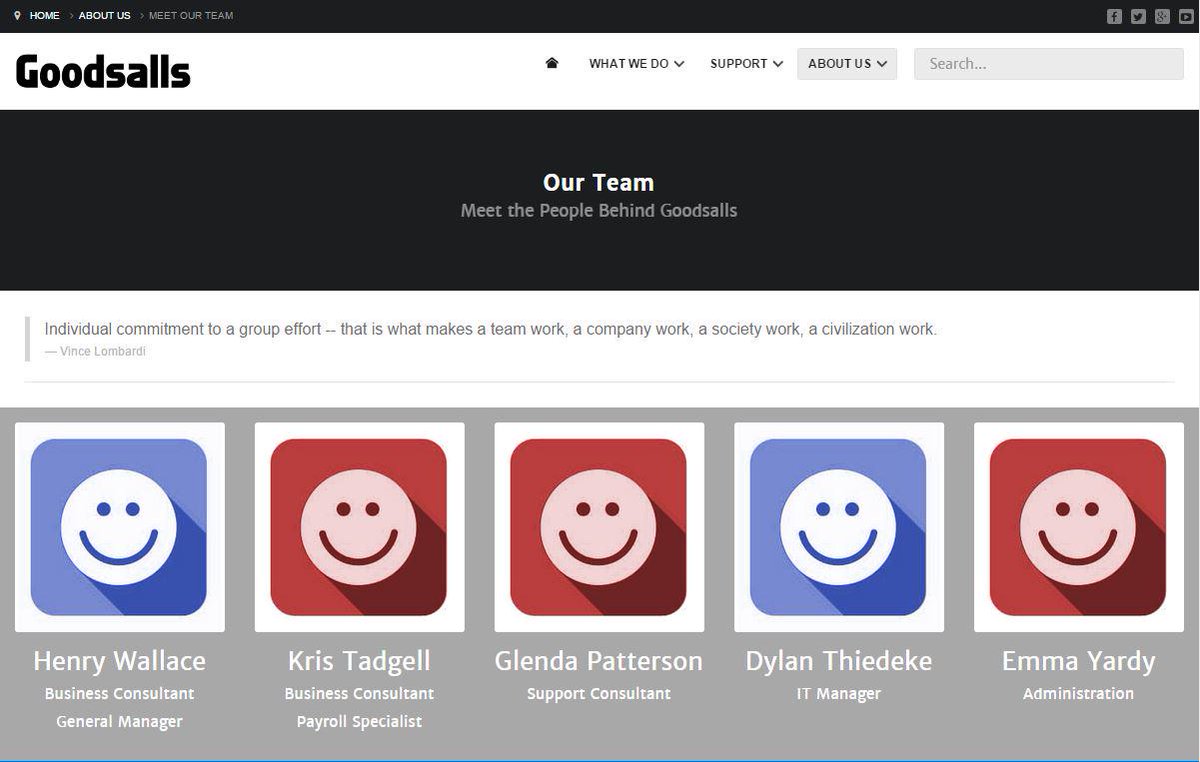Expand the What We Do menu

pos(637,63)
